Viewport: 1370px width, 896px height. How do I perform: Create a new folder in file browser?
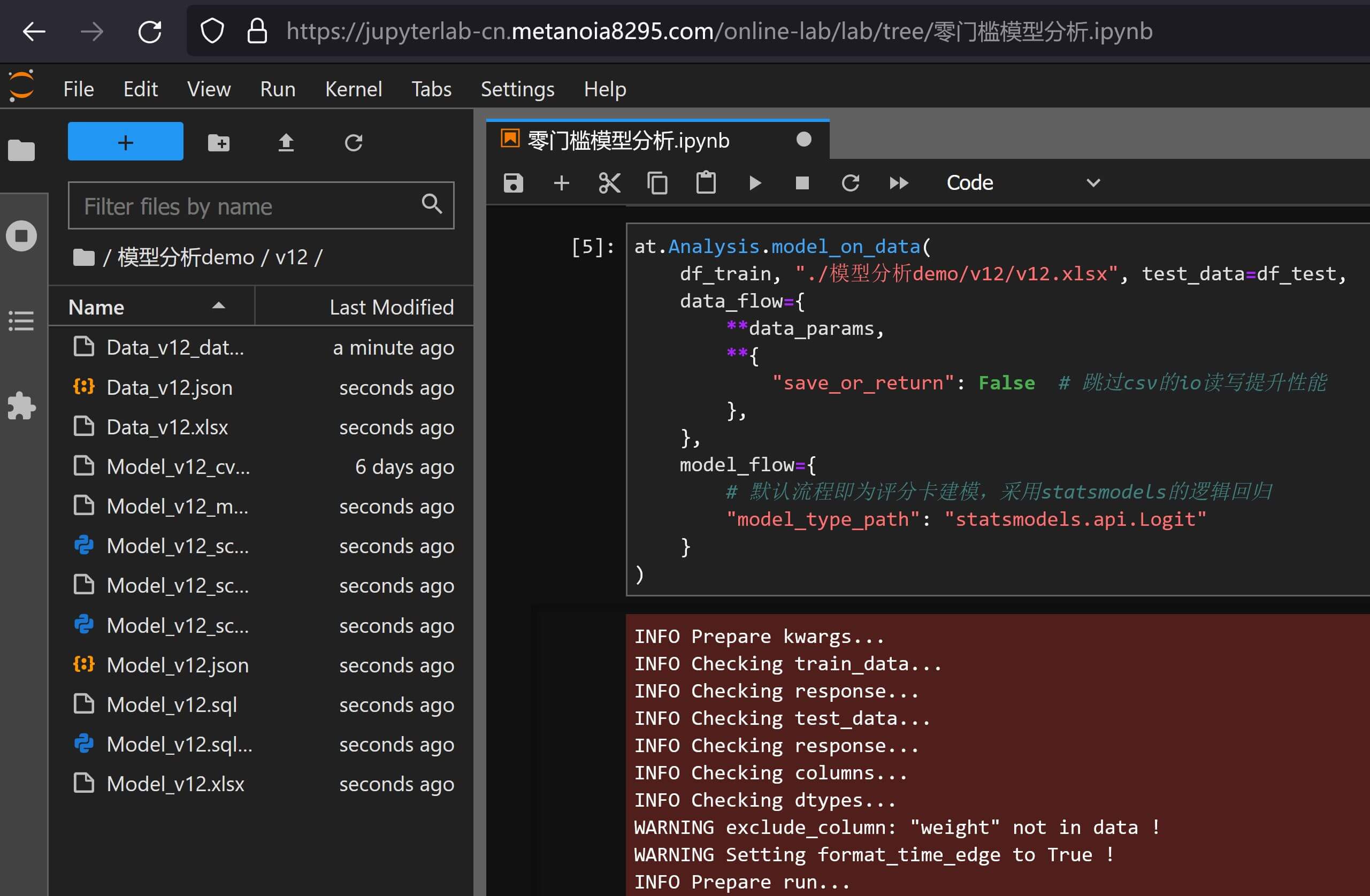pyautogui.click(x=218, y=142)
